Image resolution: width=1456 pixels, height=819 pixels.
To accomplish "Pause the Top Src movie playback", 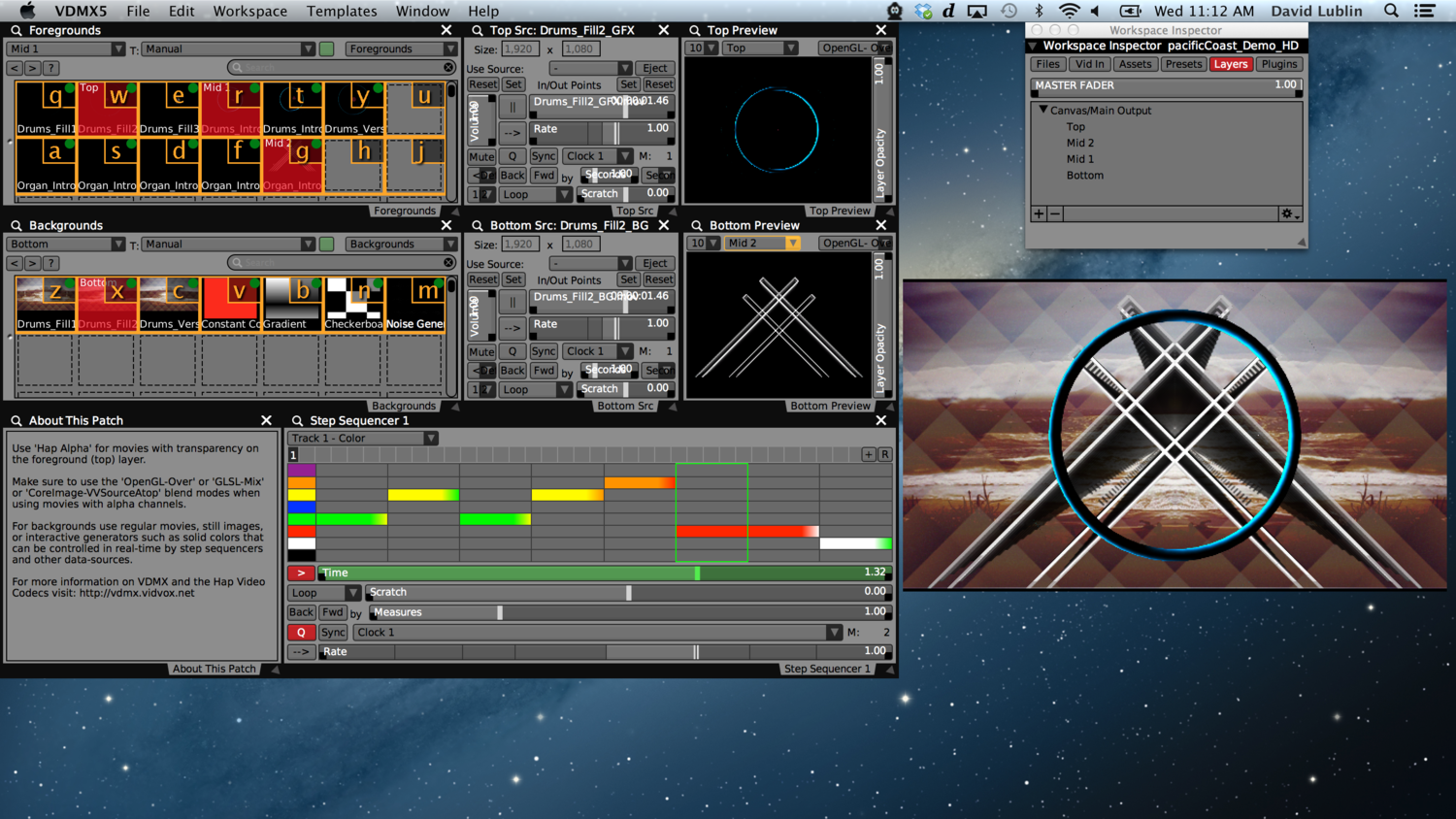I will pos(513,107).
